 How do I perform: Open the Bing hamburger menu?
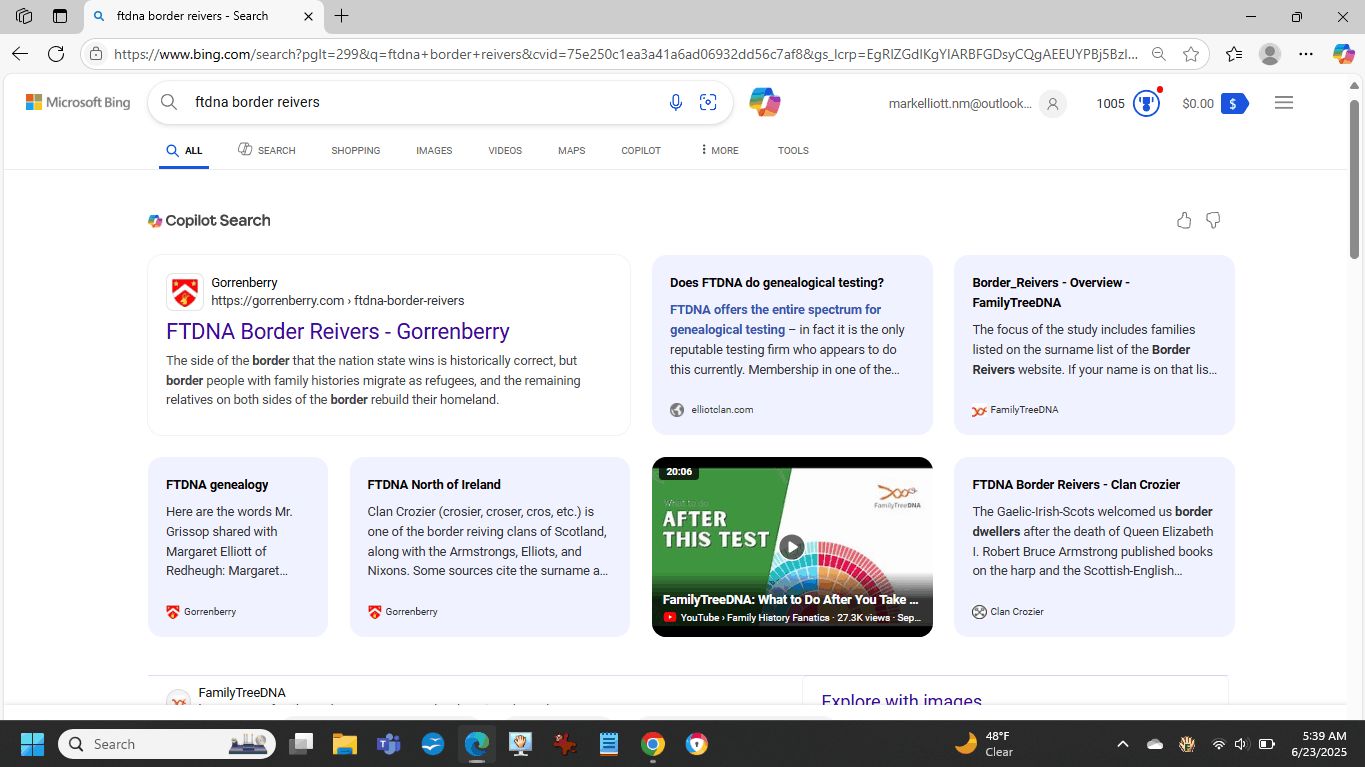1284,102
